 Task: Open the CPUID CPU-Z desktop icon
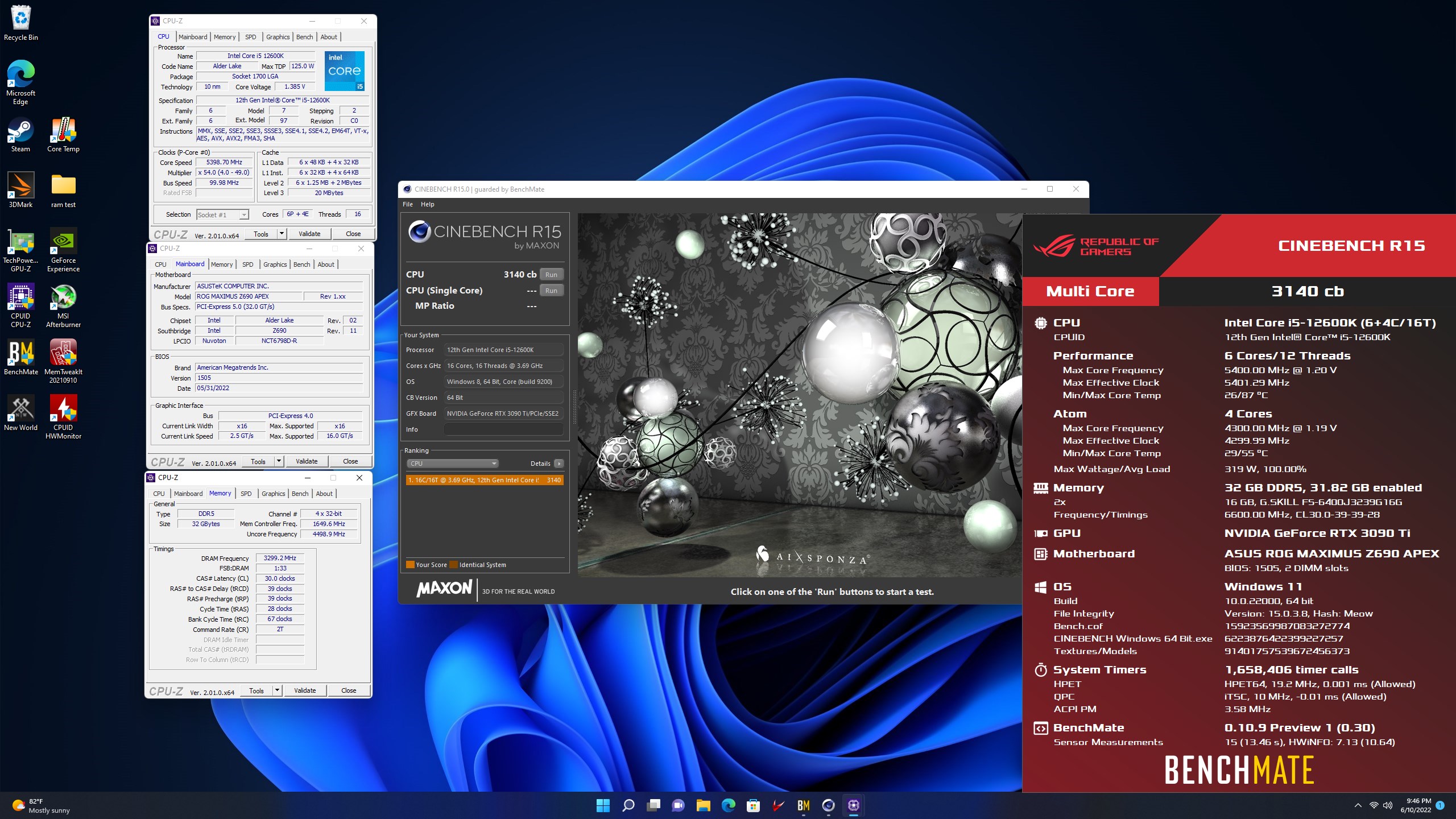tap(20, 306)
